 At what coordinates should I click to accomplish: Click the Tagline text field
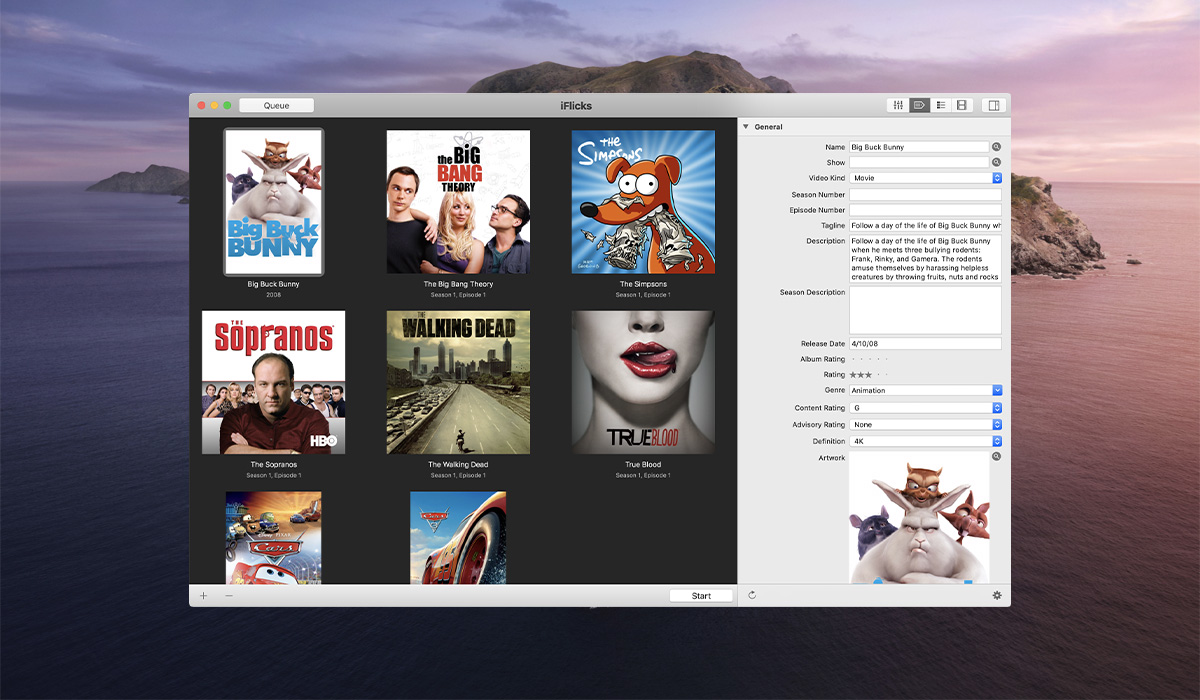925,226
